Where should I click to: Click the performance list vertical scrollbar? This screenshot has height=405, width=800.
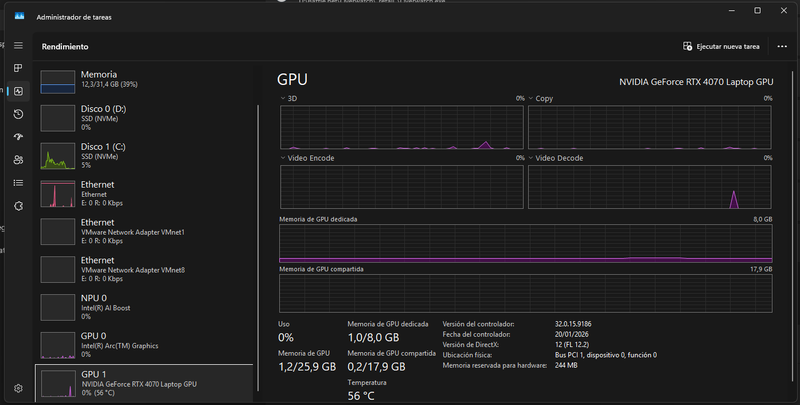pos(259,247)
